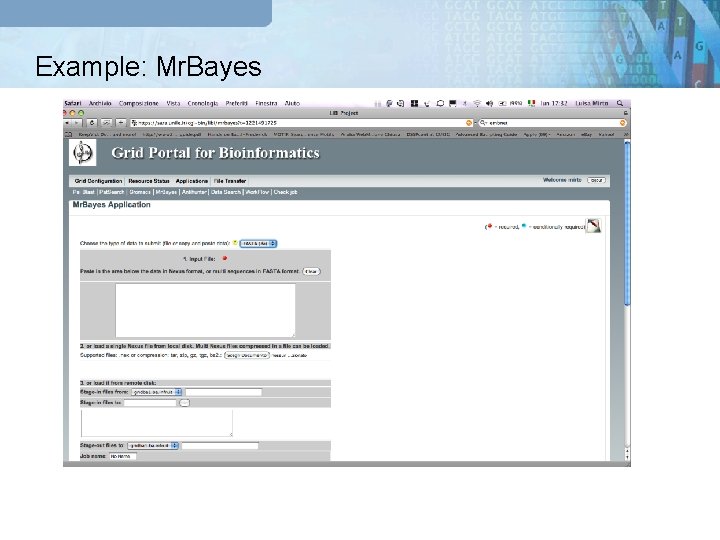
Task: Click the Safari back arrow
Action: 68,123
